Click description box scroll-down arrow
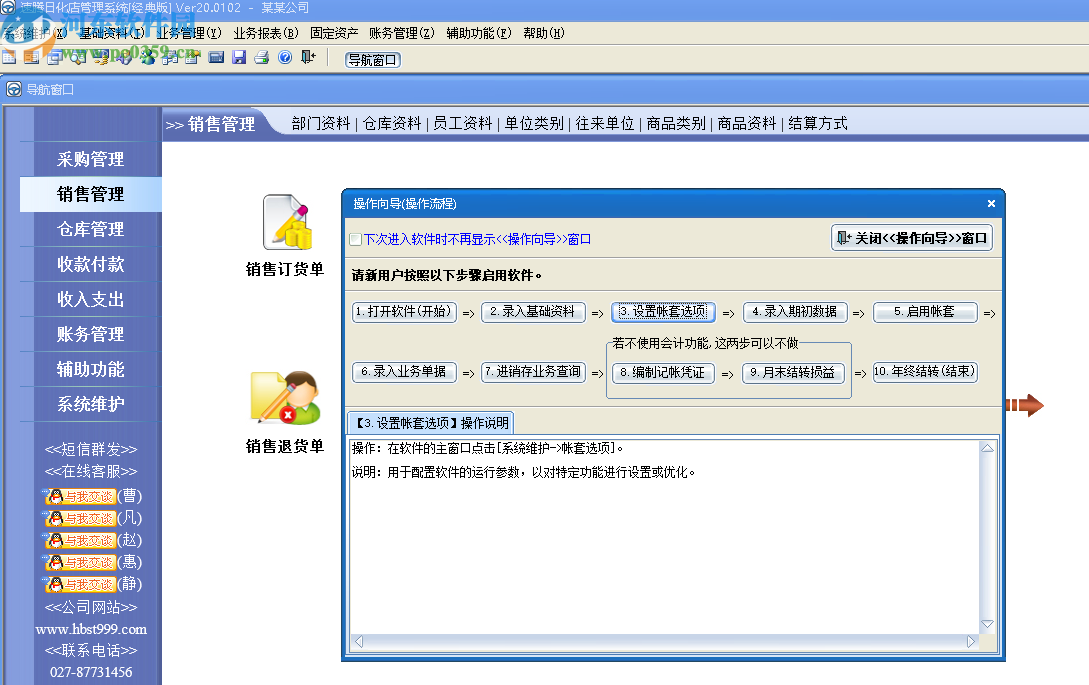 [987, 624]
